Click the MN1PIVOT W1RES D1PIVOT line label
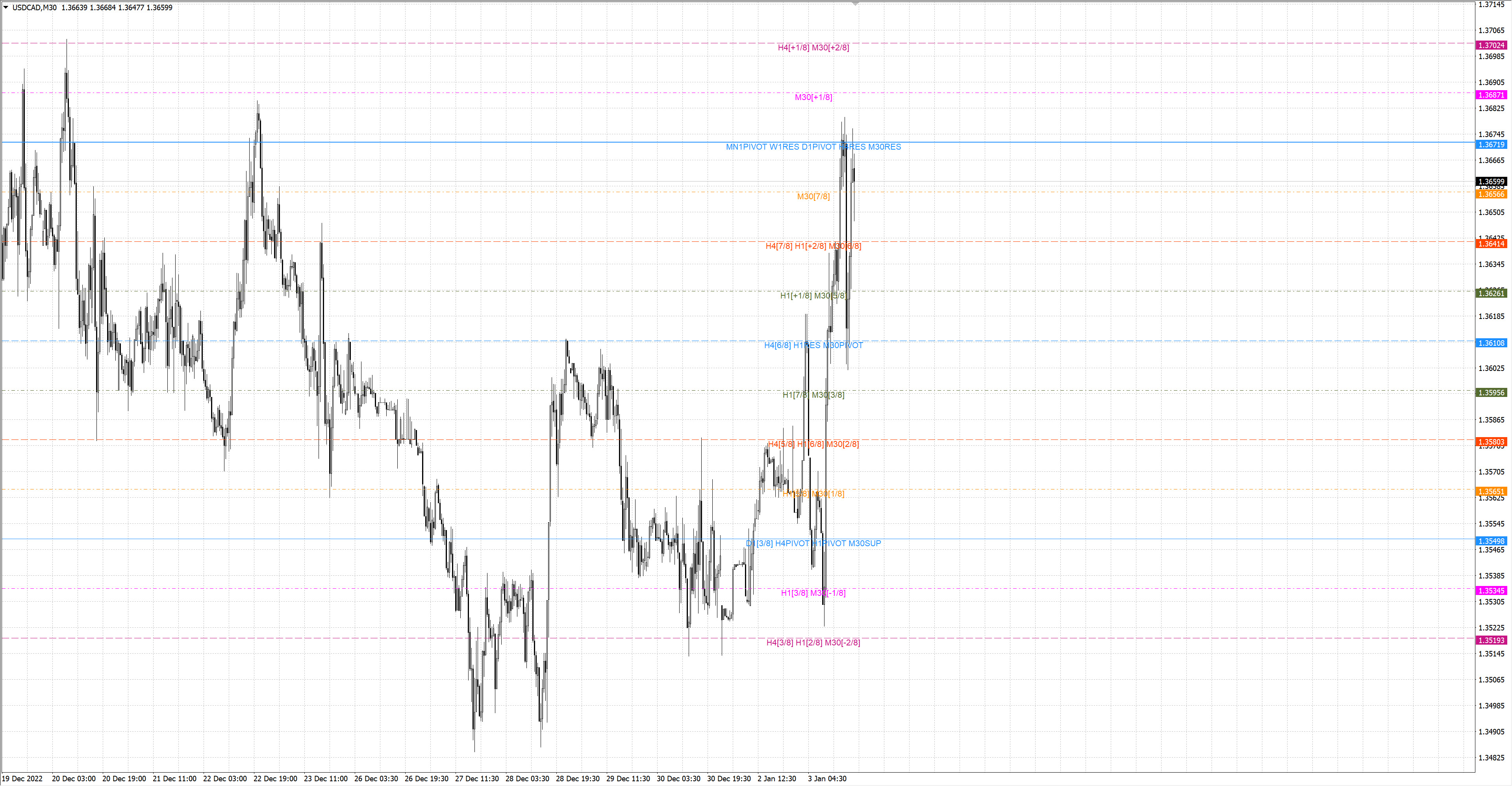 click(813, 147)
